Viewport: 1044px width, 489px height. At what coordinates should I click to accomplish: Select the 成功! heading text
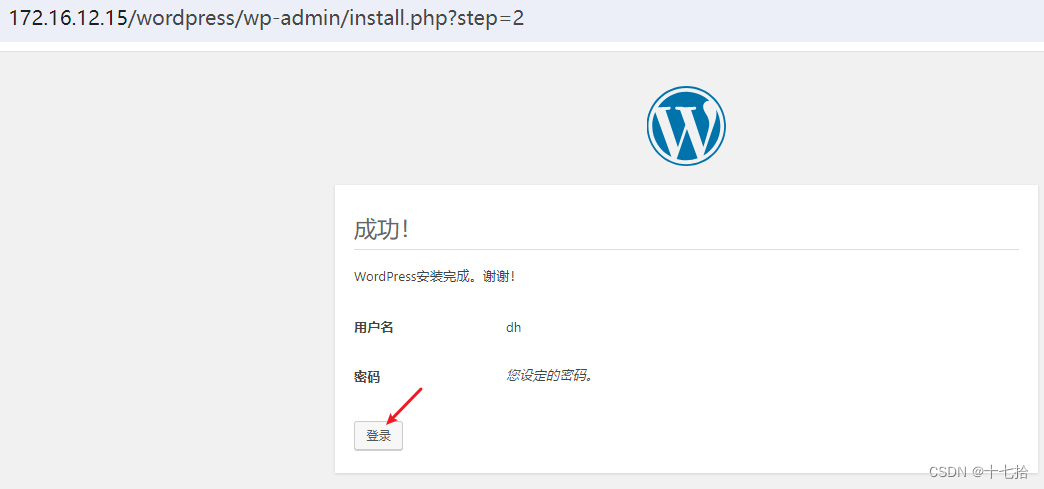coord(381,229)
